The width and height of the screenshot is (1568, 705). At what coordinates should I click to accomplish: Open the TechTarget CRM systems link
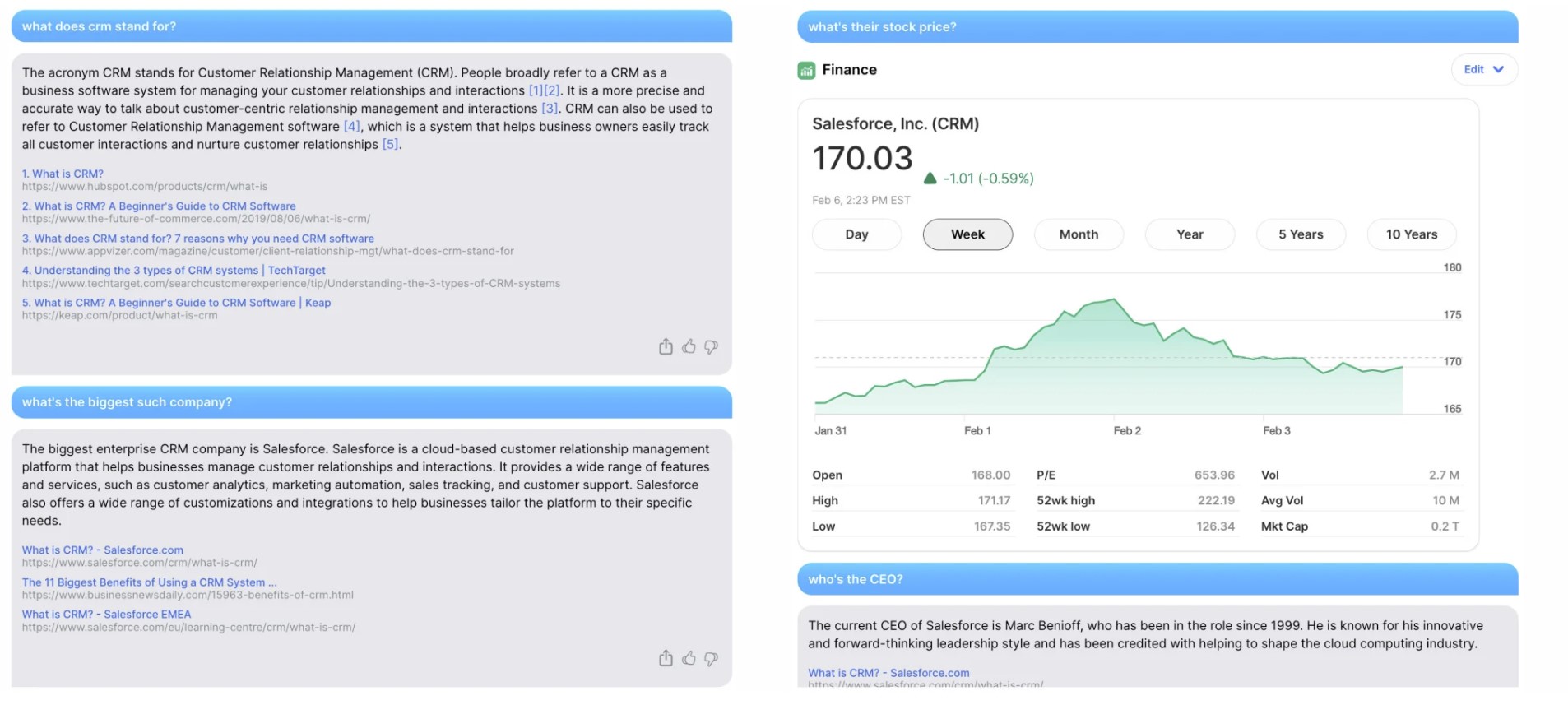pyautogui.click(x=174, y=271)
